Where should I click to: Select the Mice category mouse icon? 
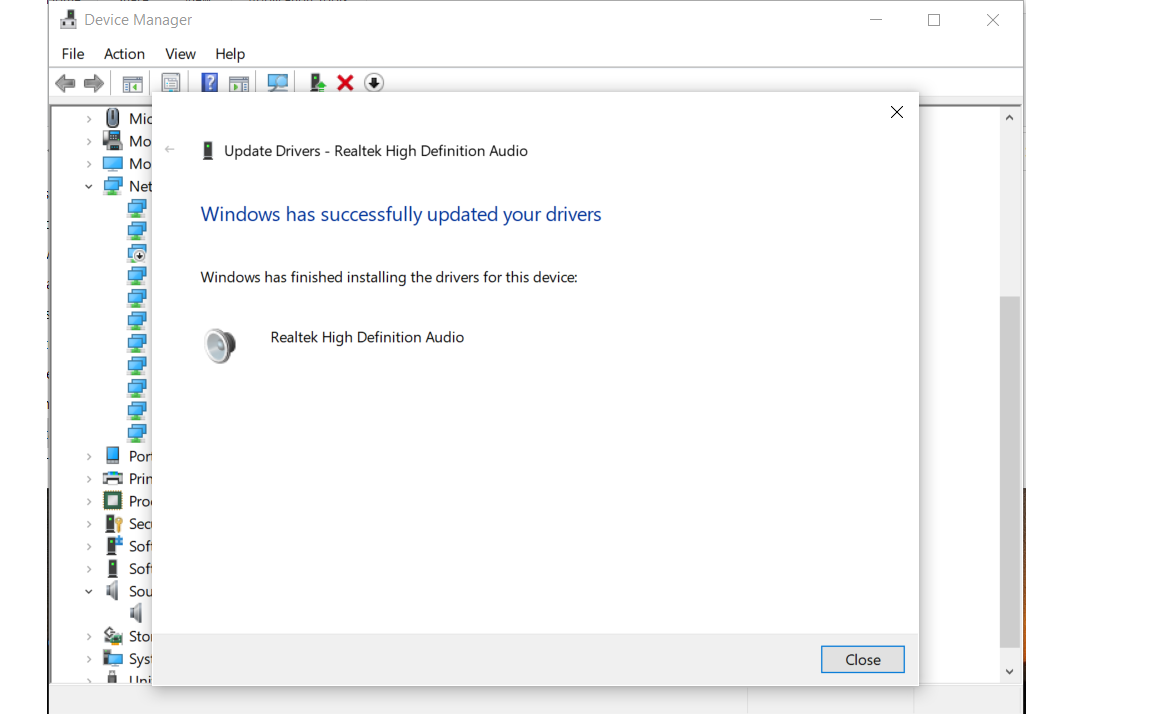(112, 118)
